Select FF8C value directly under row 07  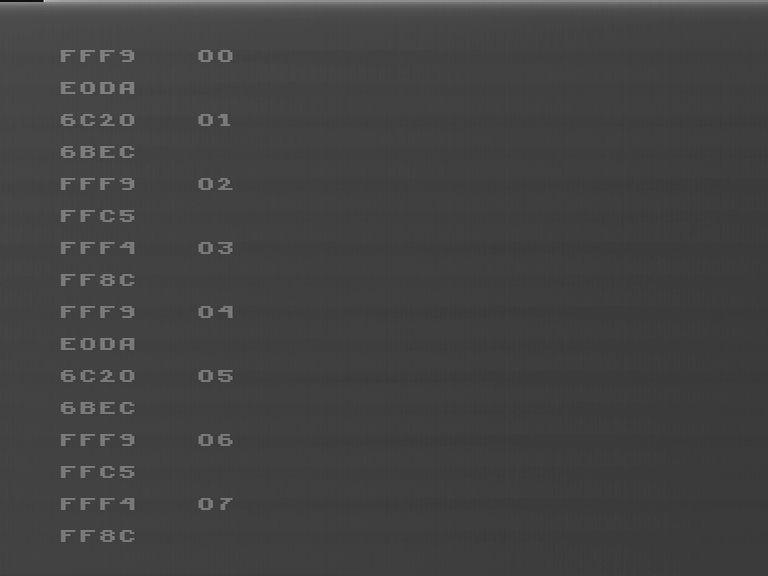coord(97,536)
